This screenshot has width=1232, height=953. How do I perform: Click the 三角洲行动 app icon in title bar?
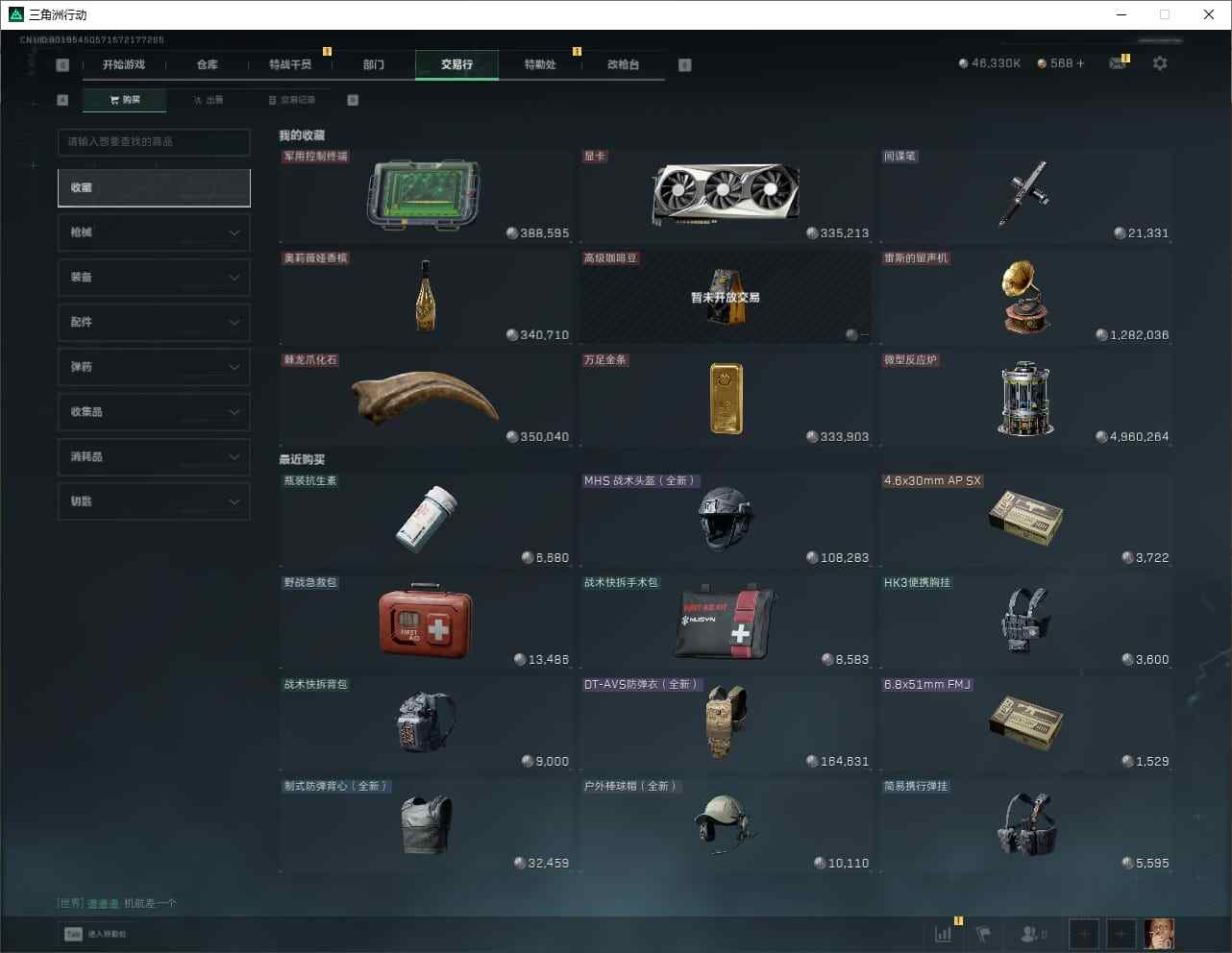pyautogui.click(x=15, y=14)
